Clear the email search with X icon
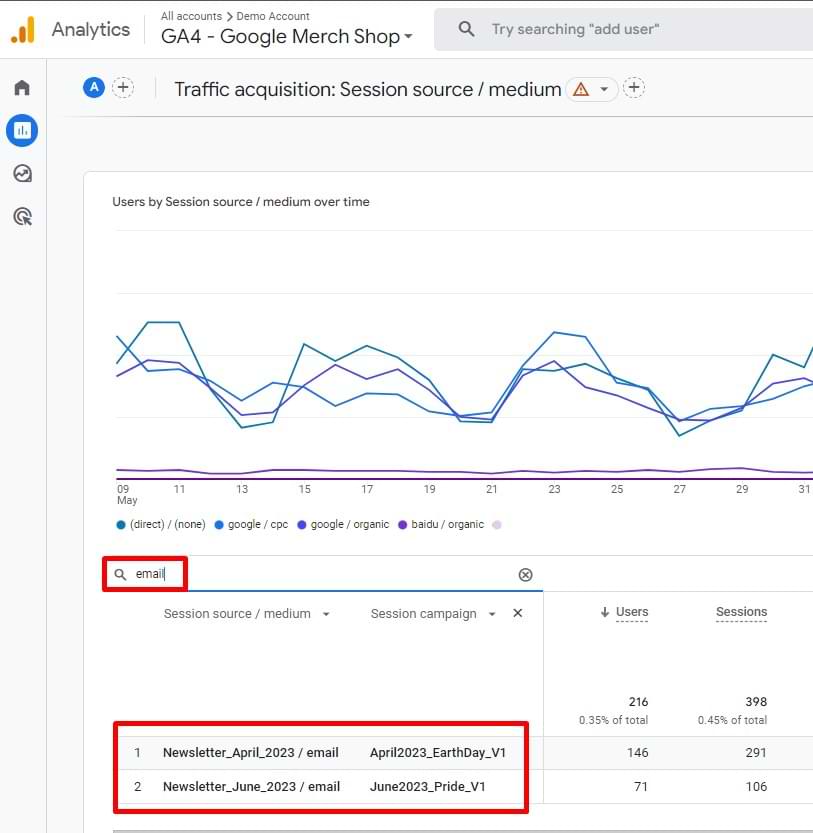The image size is (813, 833). tap(525, 575)
